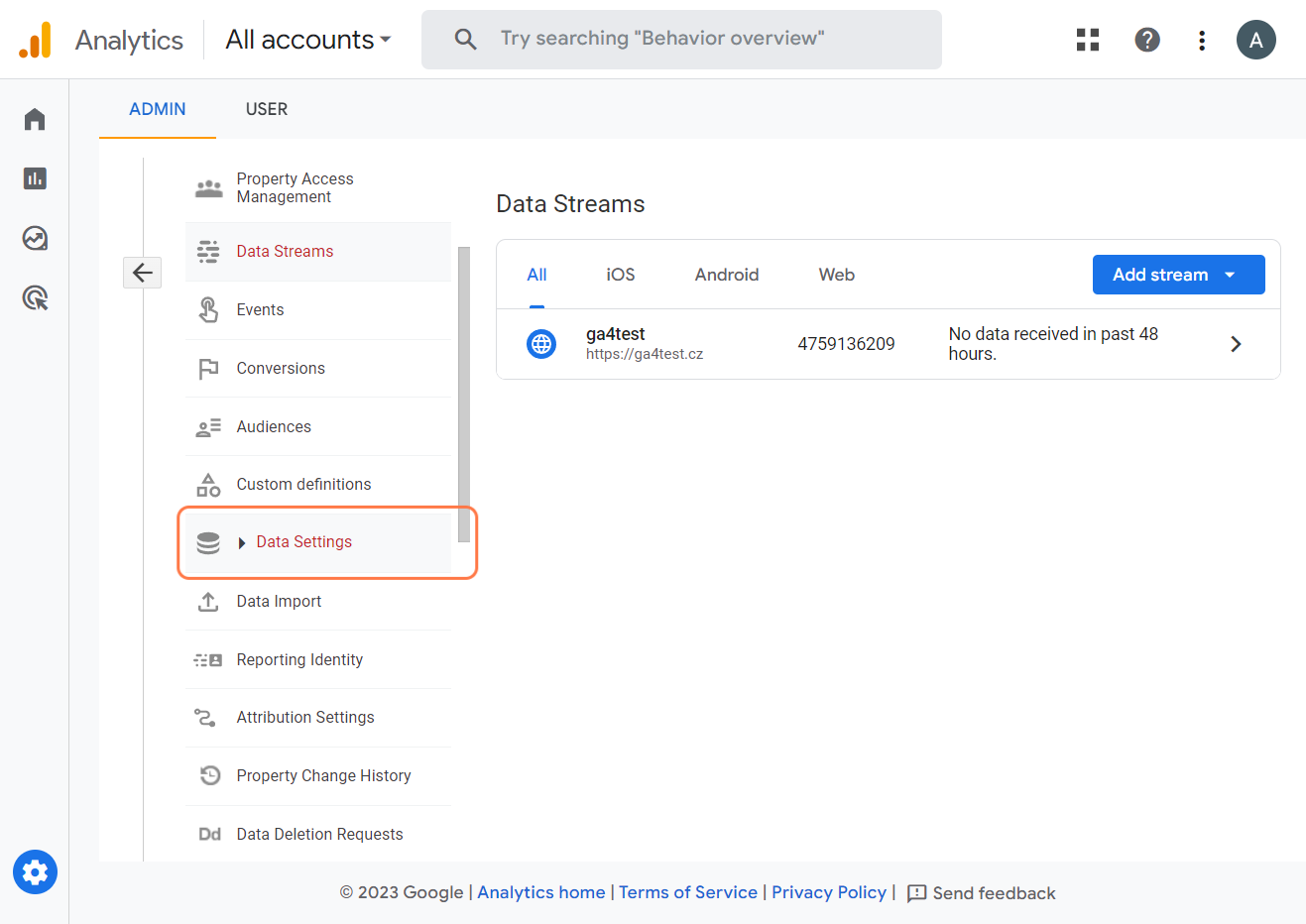Click the Data Import upload icon
The image size is (1306, 924).
point(208,602)
